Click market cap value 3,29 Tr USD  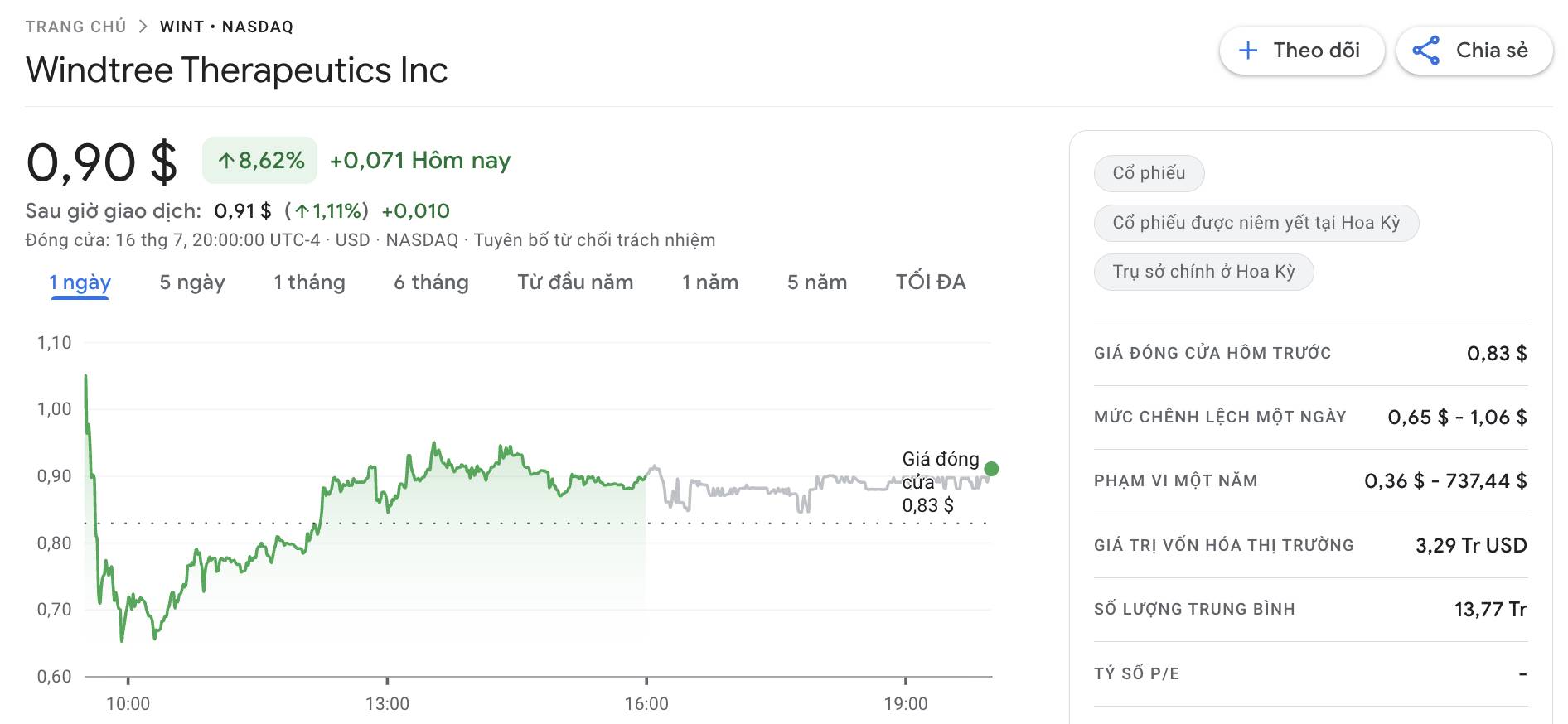point(1471,546)
